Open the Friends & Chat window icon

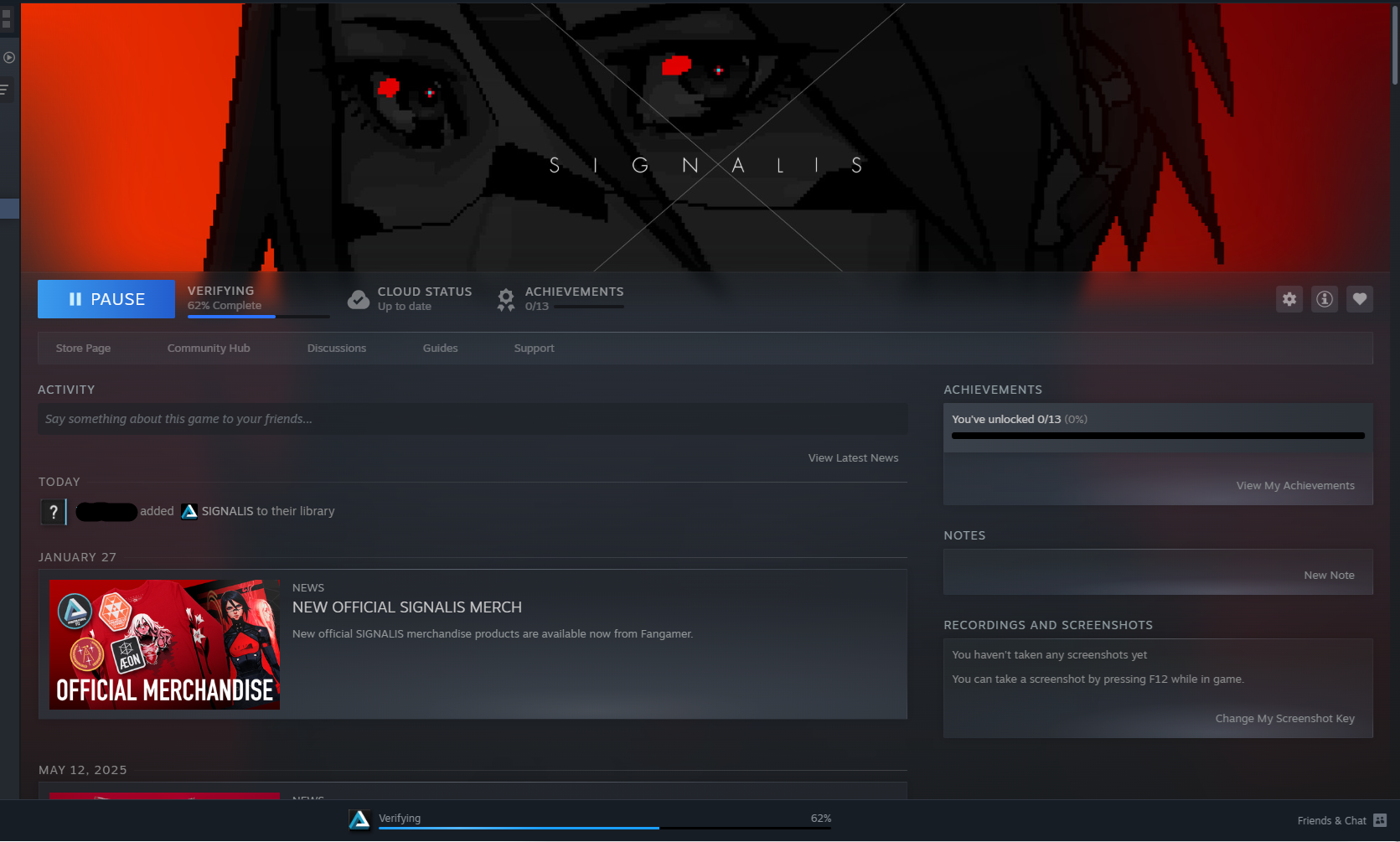tap(1380, 820)
